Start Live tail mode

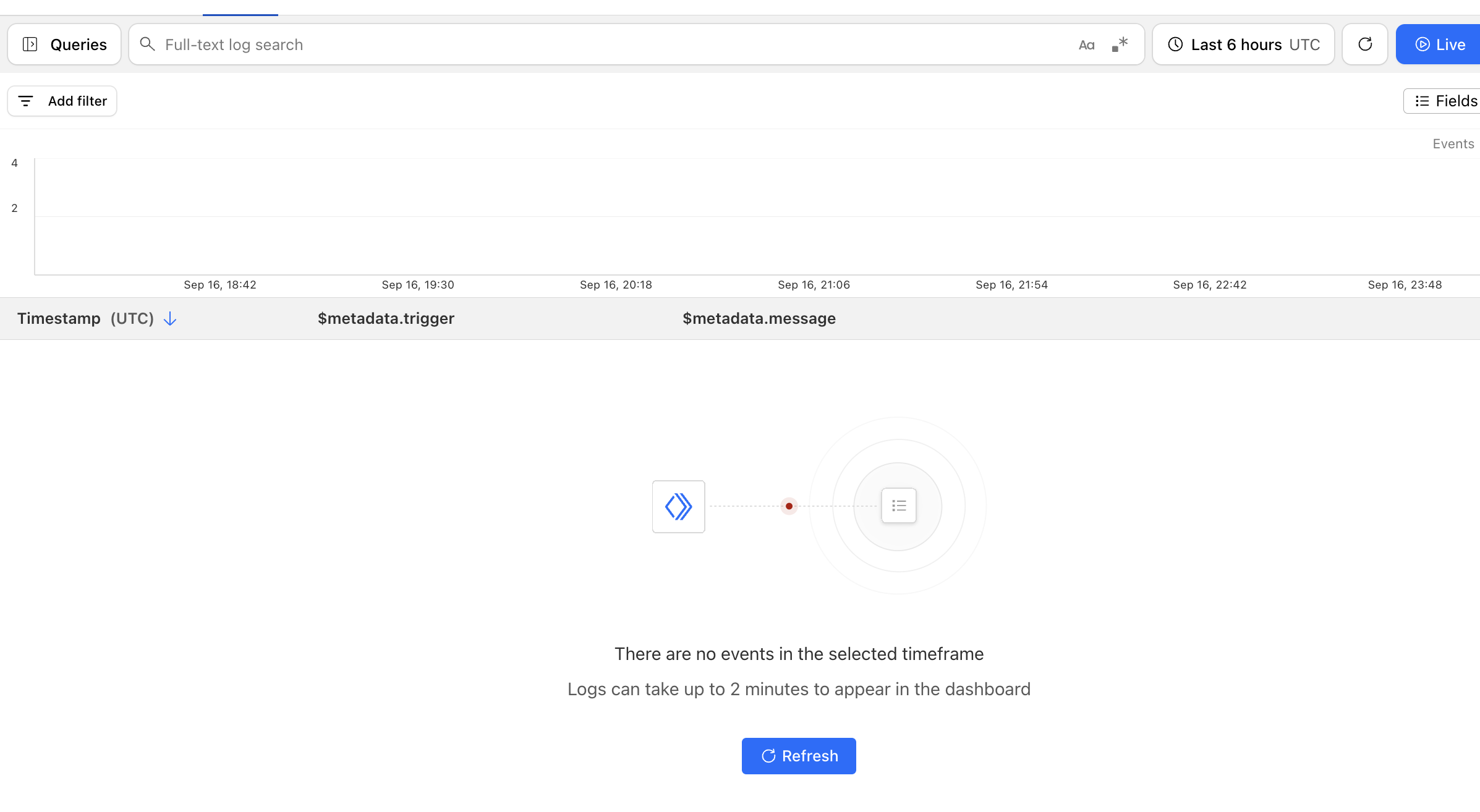pos(1440,44)
